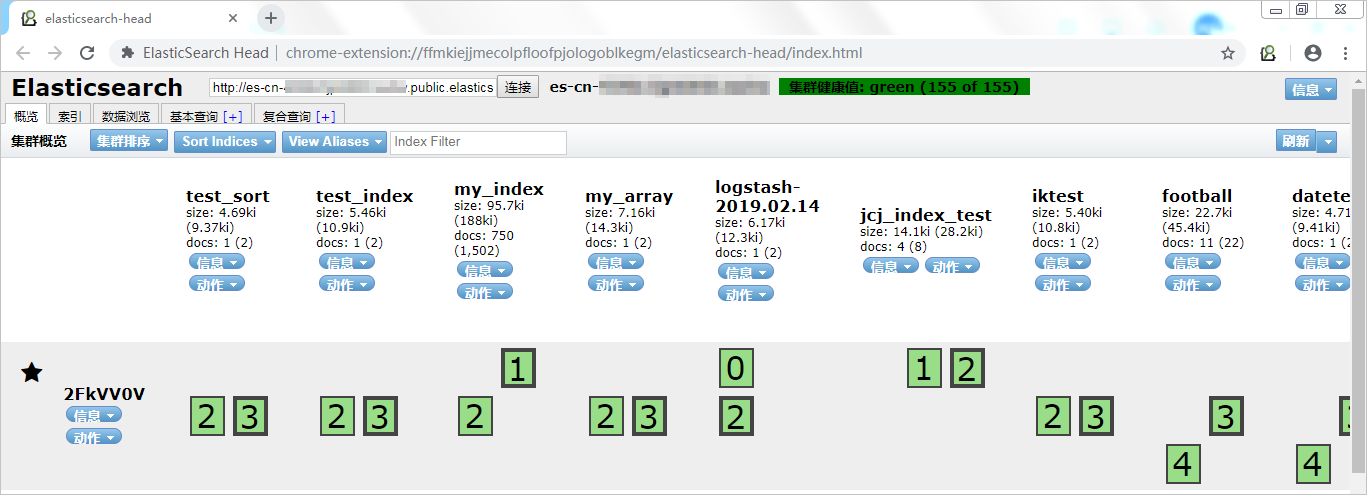The width and height of the screenshot is (1367, 495).
Task: Reload the page with the refresh icon
Action: [x=87, y=53]
